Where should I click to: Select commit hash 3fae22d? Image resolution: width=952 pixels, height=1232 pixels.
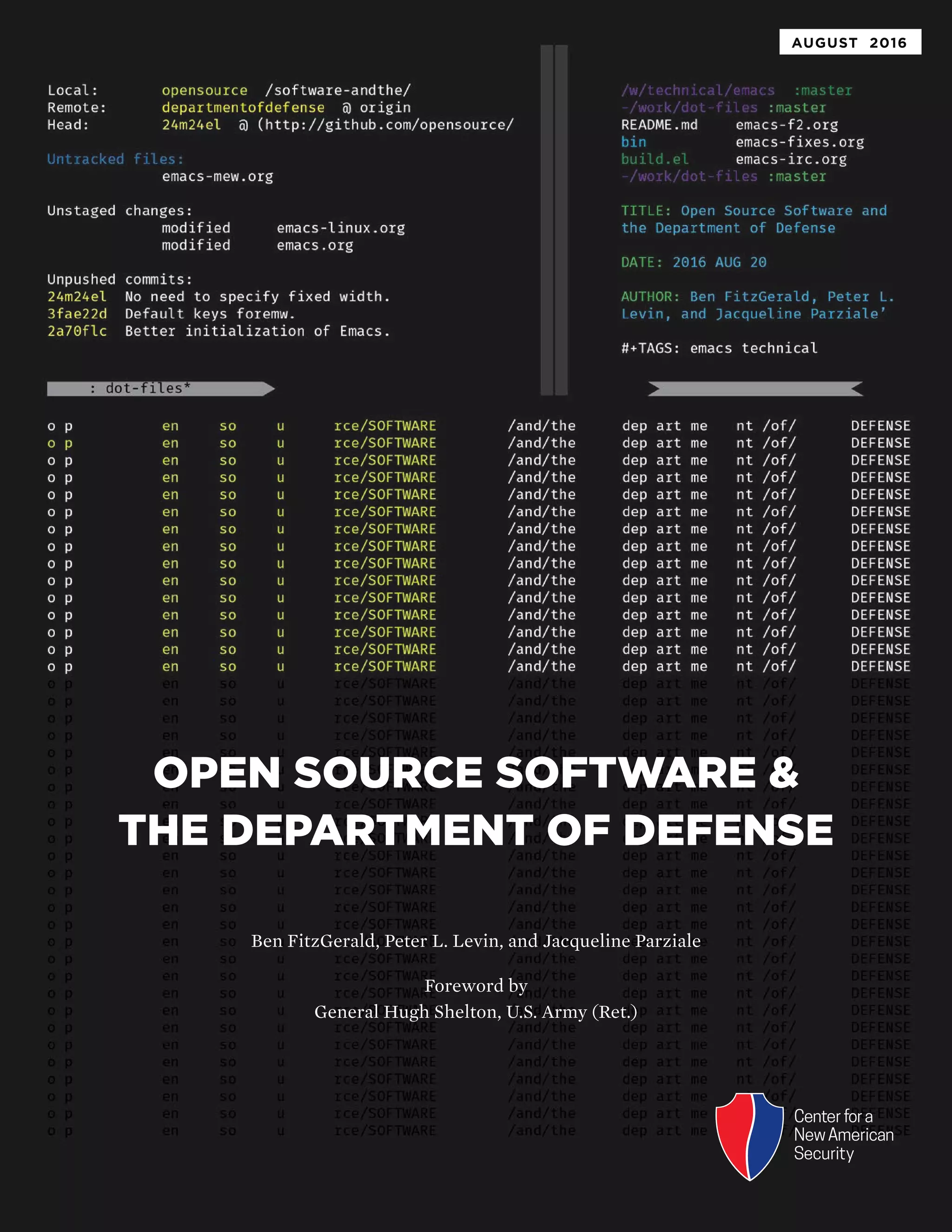77,314
